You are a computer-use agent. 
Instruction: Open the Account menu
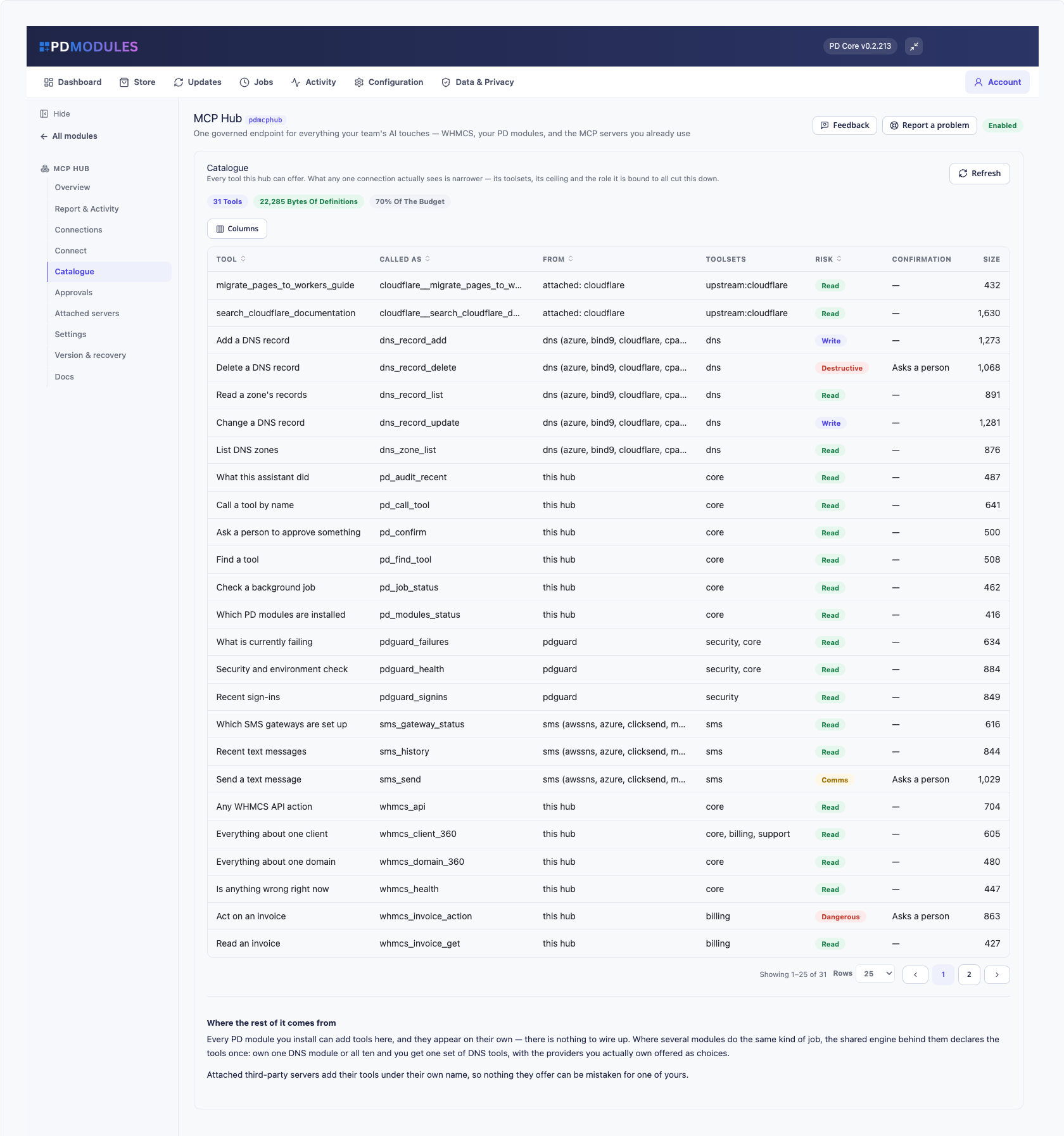click(x=997, y=82)
